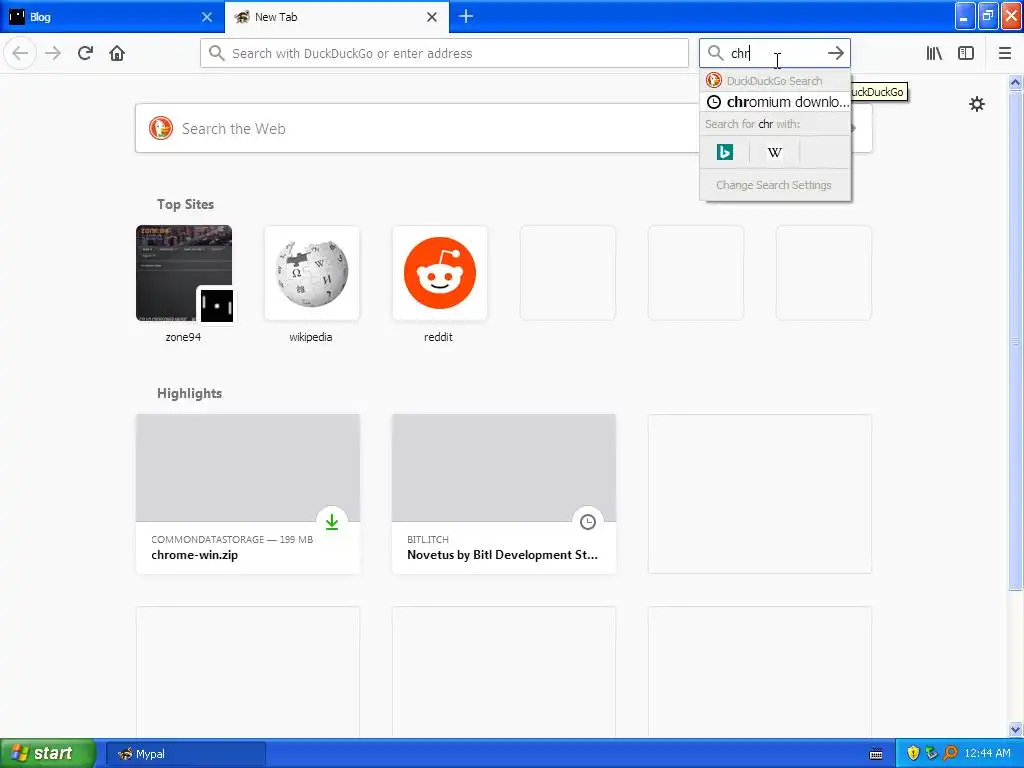This screenshot has height=768, width=1024.
Task: Submit search with the go arrow
Action: pos(835,53)
